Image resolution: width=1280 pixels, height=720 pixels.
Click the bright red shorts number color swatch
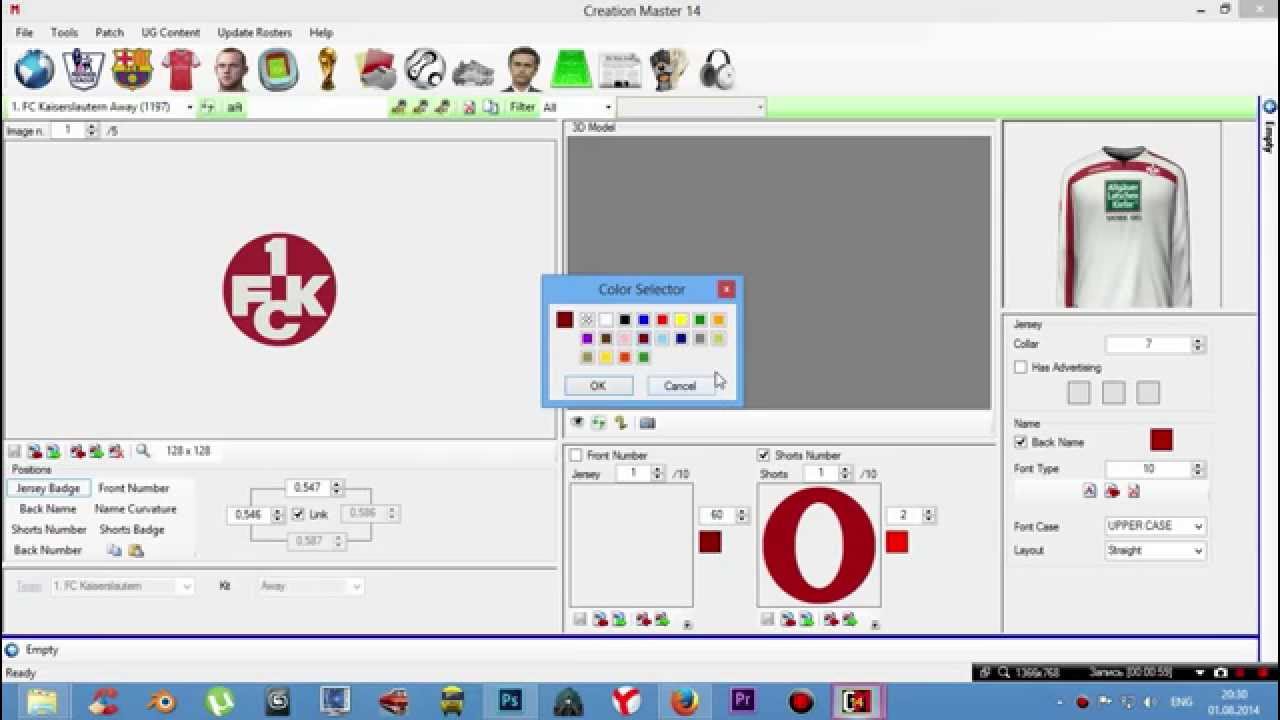pyautogui.click(x=897, y=542)
